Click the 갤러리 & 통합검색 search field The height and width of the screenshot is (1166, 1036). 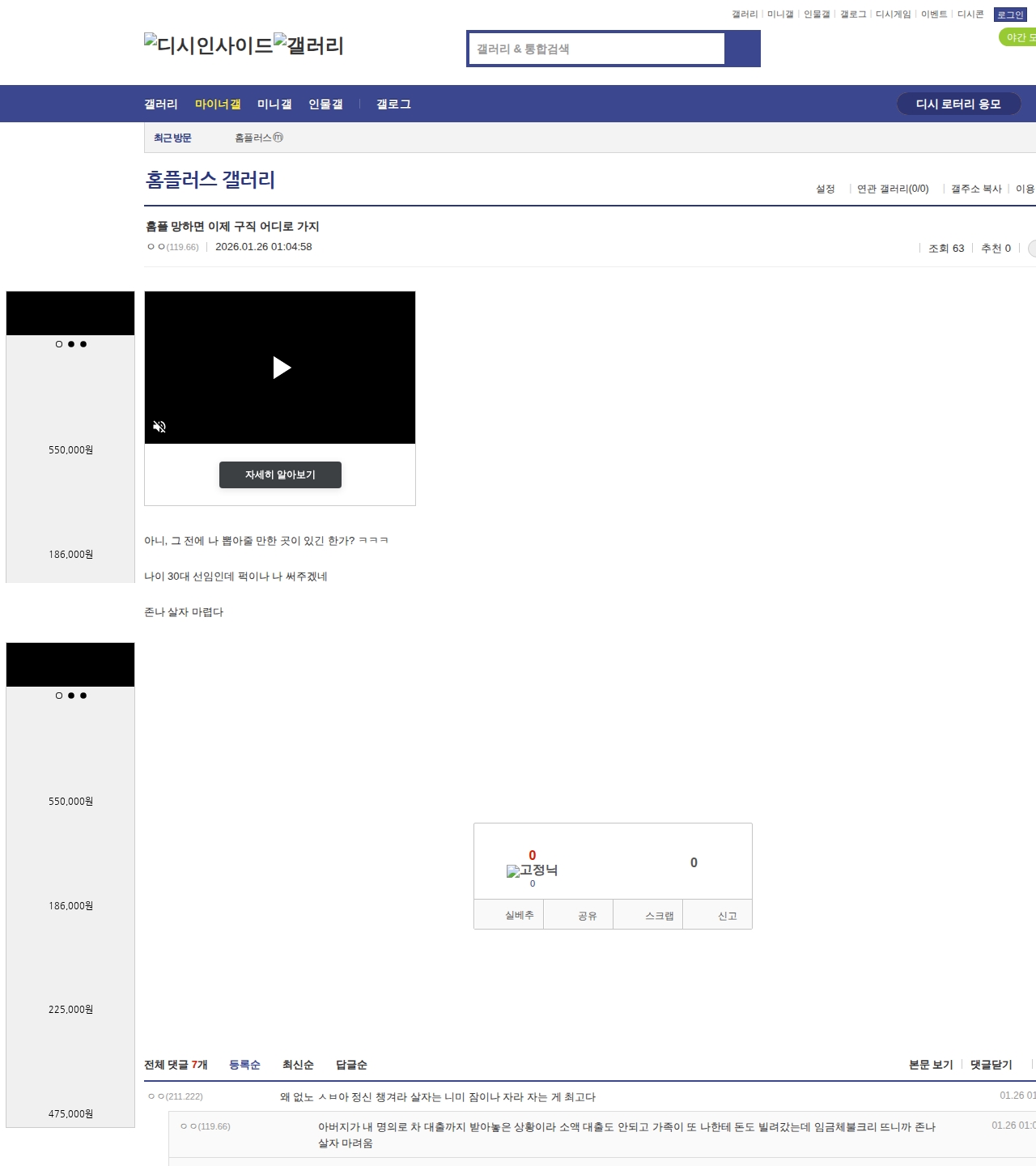tap(597, 49)
